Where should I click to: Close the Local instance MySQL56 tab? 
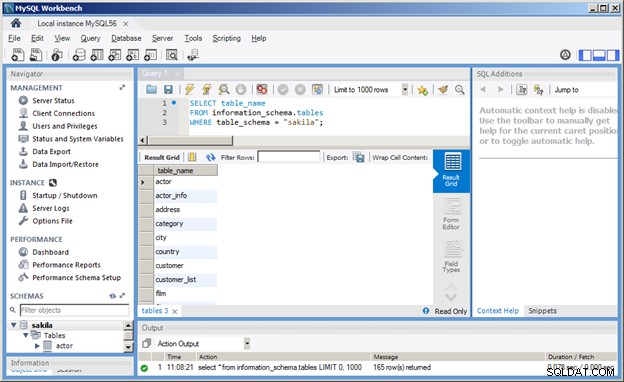(x=125, y=24)
